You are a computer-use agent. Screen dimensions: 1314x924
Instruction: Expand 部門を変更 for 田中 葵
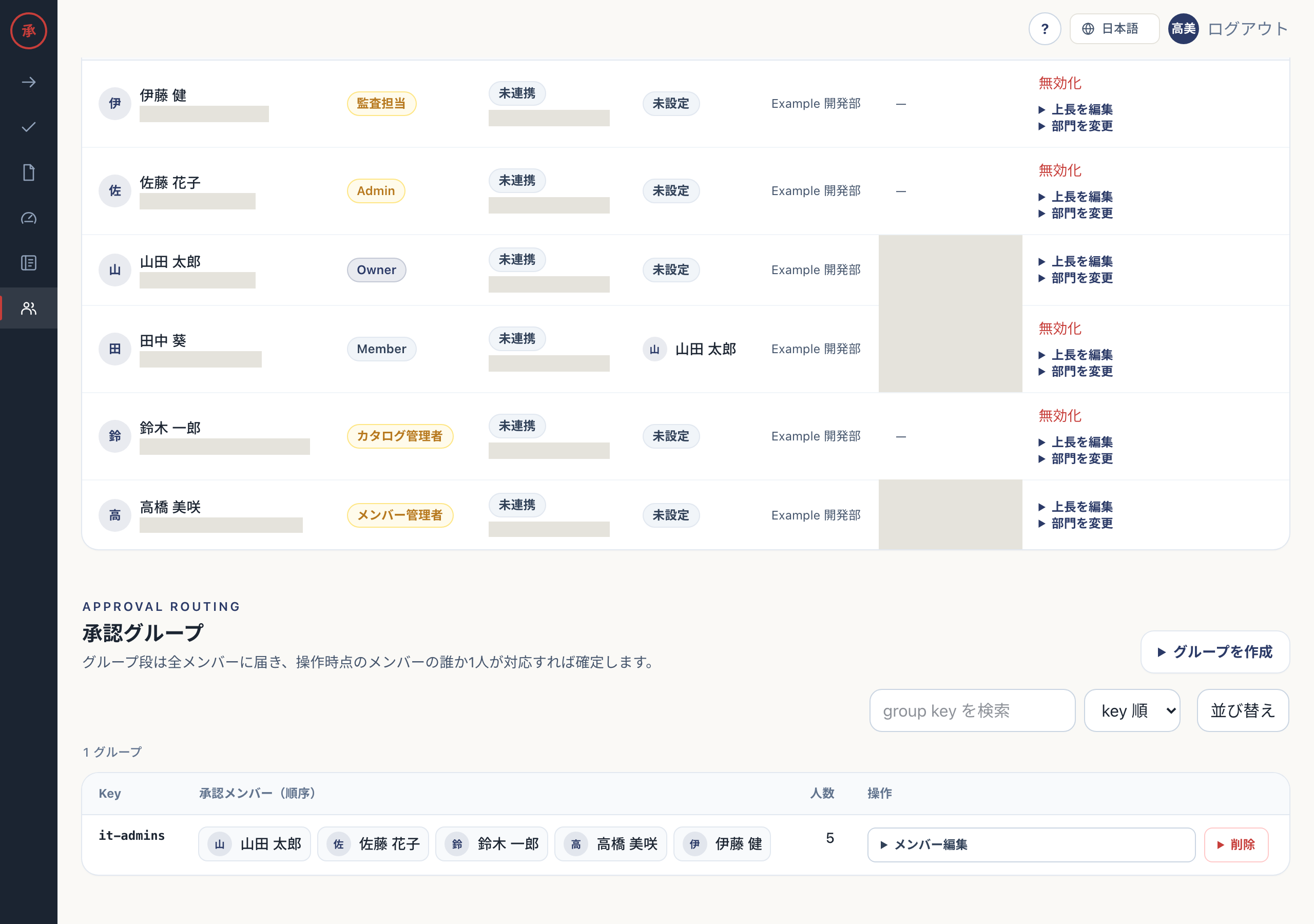1075,372
